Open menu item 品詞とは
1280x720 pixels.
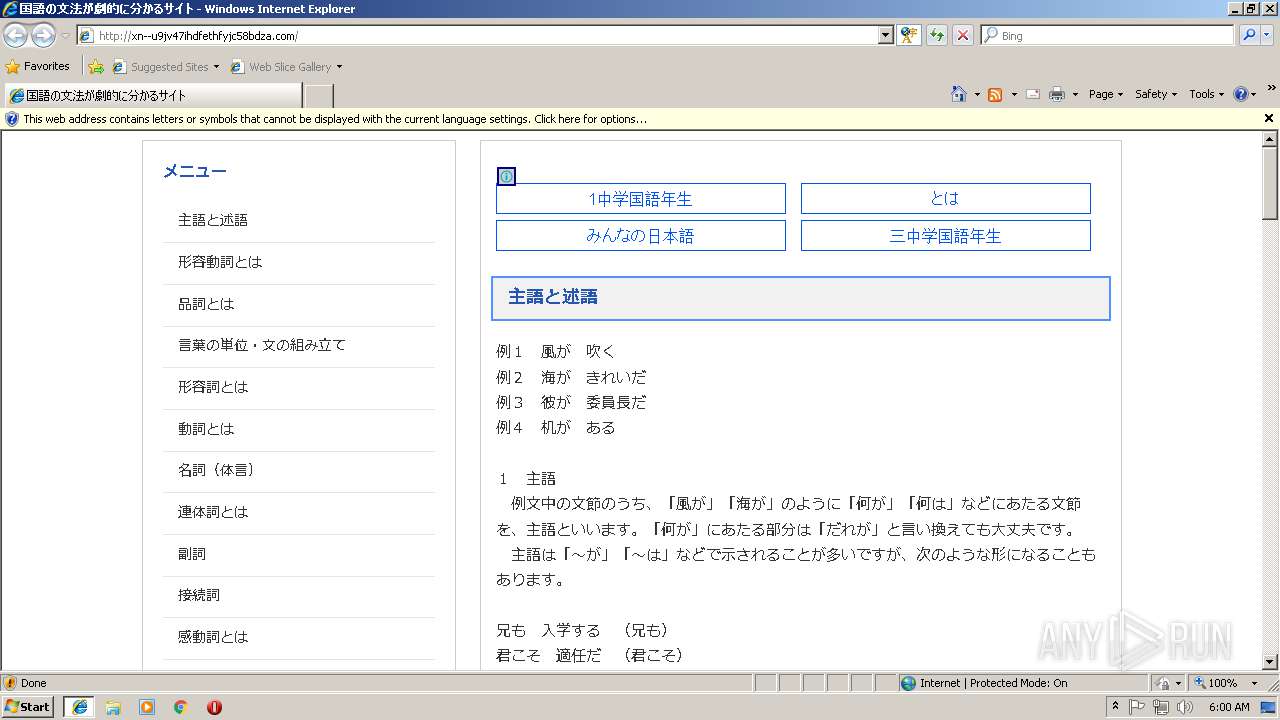tap(206, 304)
